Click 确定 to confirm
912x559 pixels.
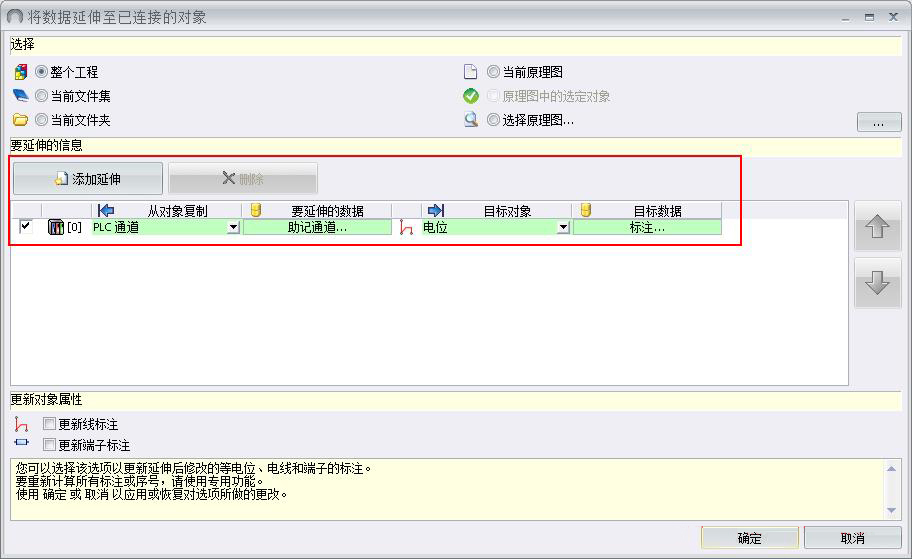tap(749, 538)
